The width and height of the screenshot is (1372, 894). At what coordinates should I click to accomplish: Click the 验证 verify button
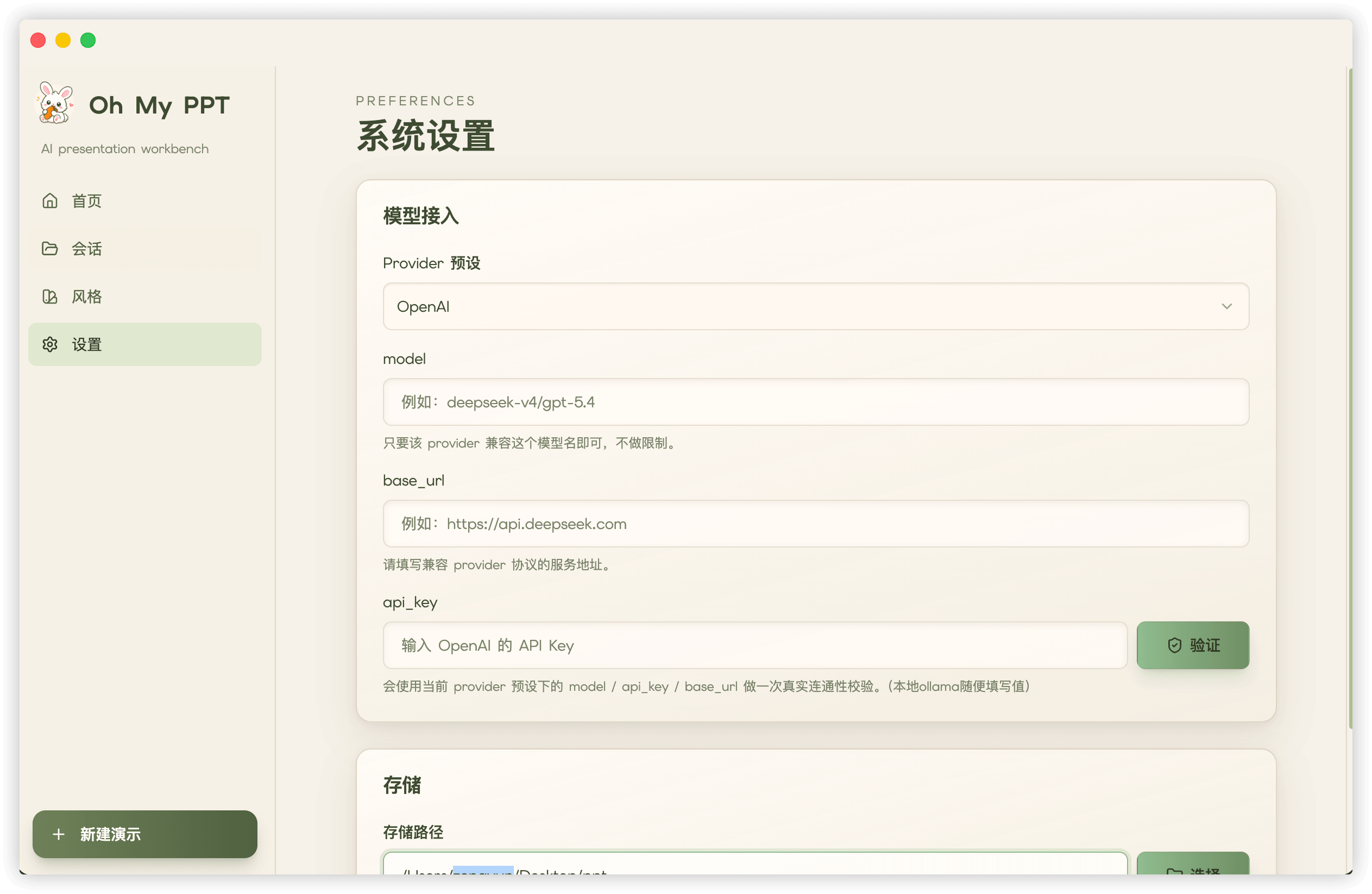(x=1193, y=646)
